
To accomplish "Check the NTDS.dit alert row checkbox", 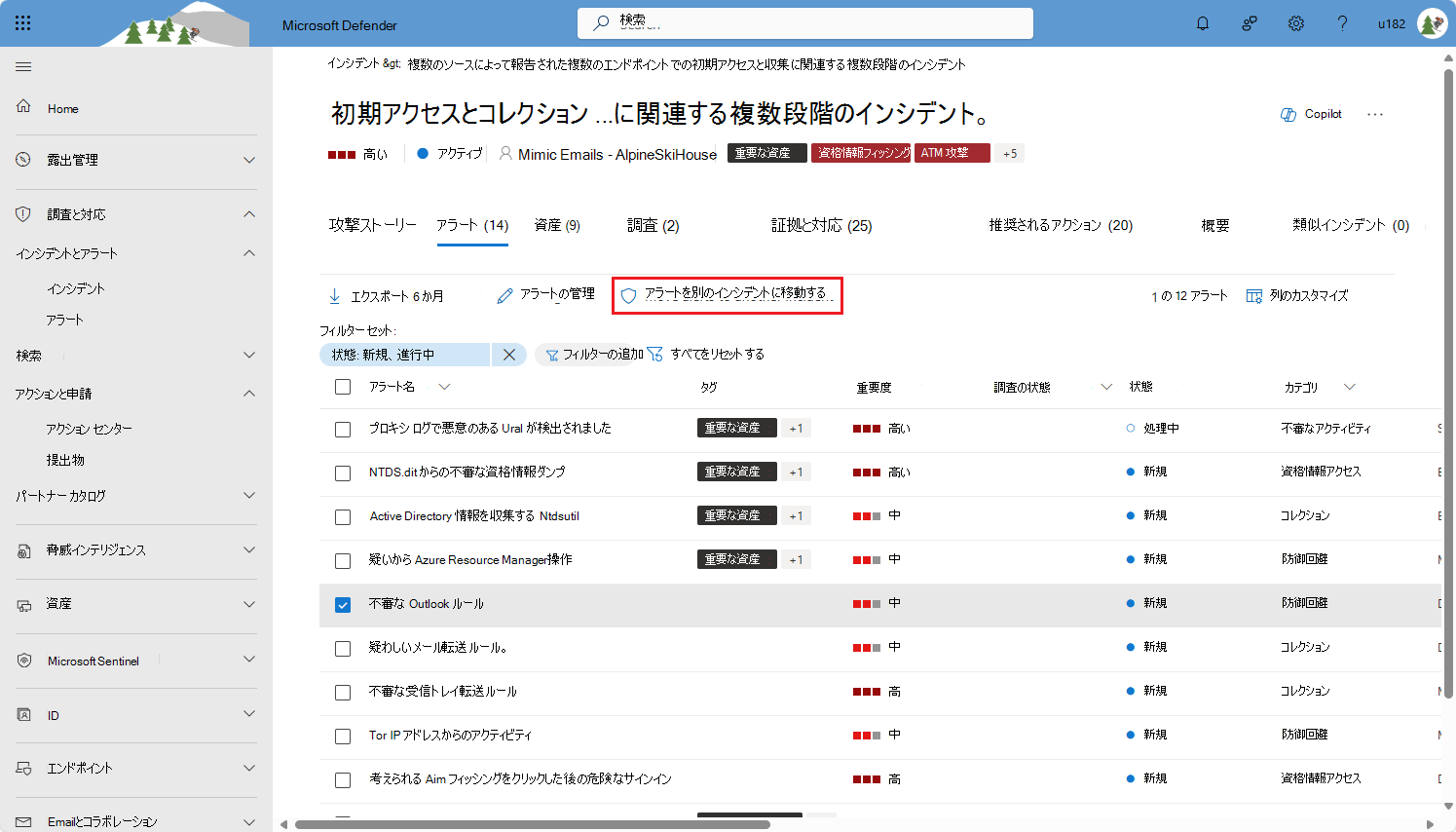I will 343,473.
